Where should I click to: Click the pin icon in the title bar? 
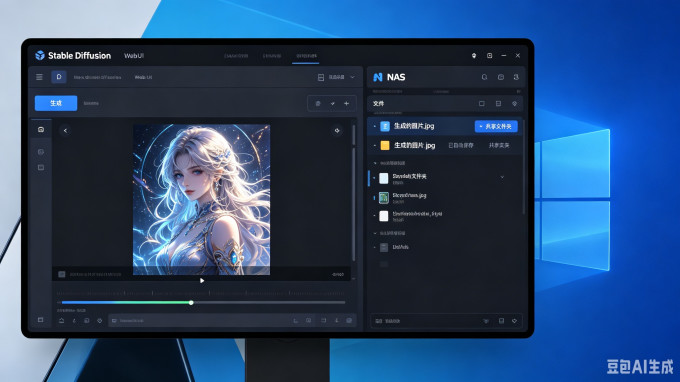(x=474, y=56)
